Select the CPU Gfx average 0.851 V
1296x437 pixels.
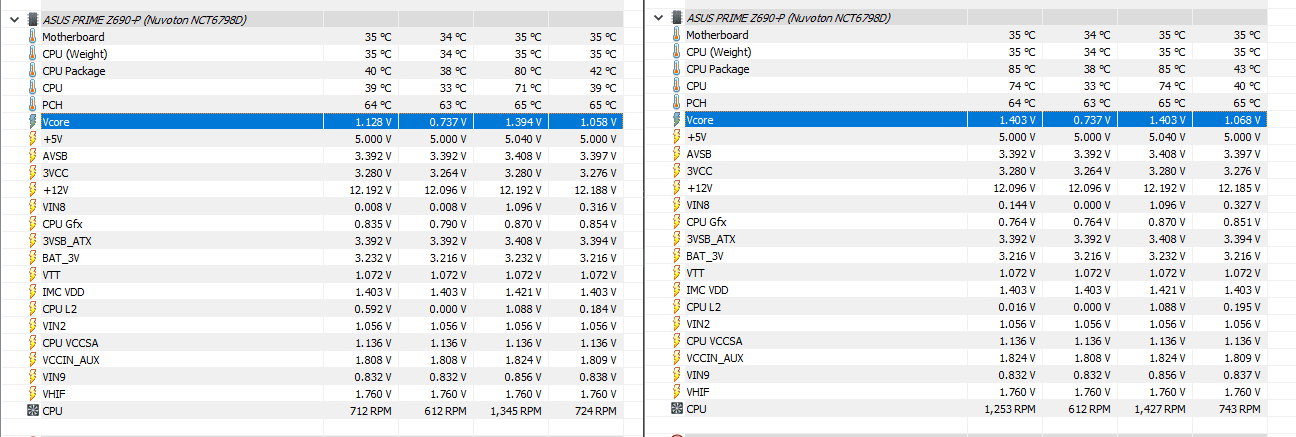(x=1243, y=222)
